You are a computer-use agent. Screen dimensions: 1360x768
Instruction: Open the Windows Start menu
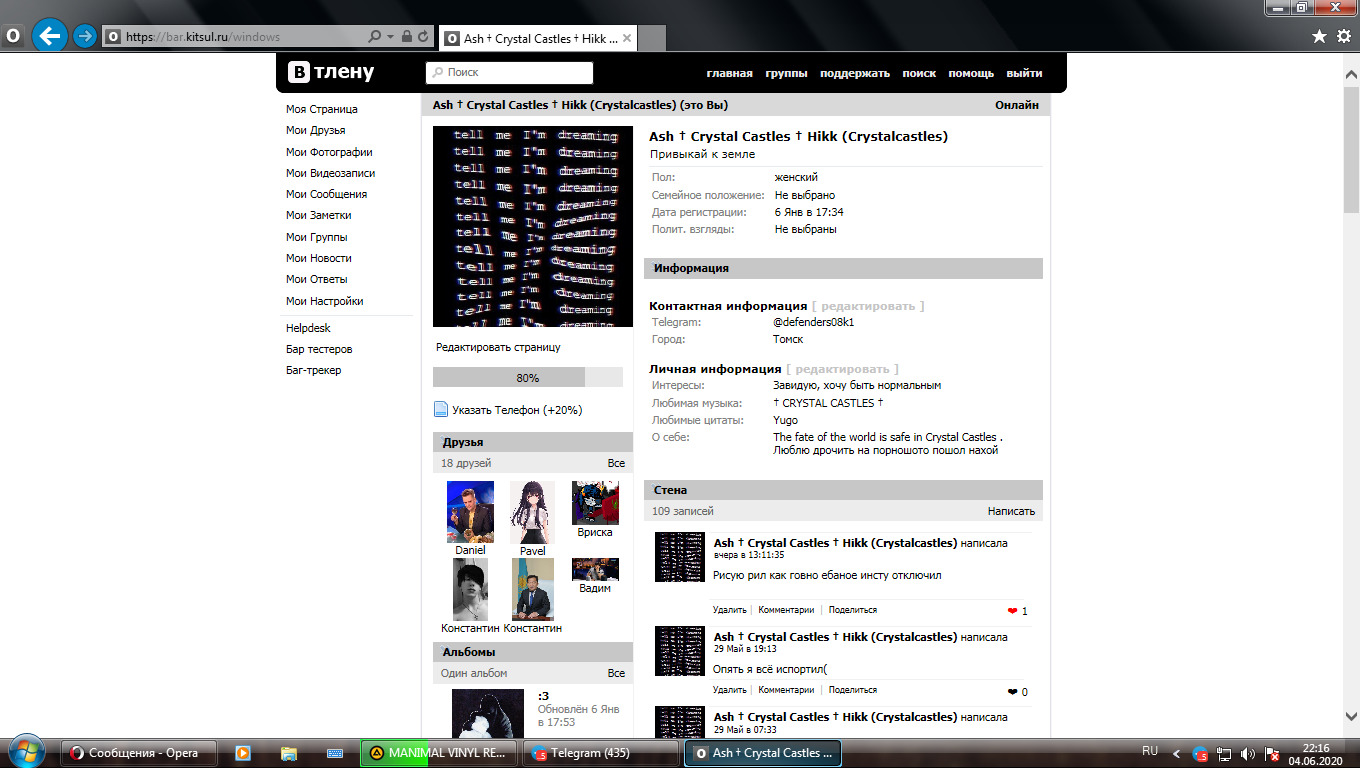click(25, 752)
